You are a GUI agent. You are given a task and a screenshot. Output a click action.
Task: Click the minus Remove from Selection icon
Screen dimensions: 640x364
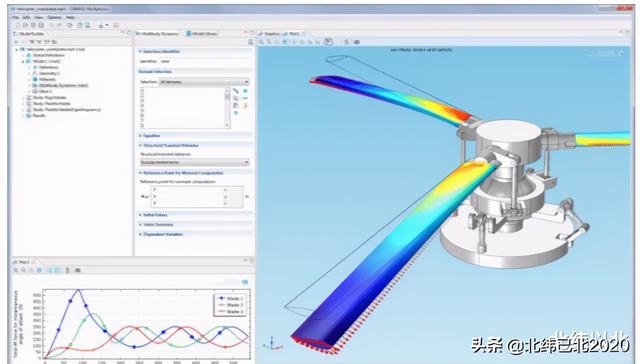(245, 98)
